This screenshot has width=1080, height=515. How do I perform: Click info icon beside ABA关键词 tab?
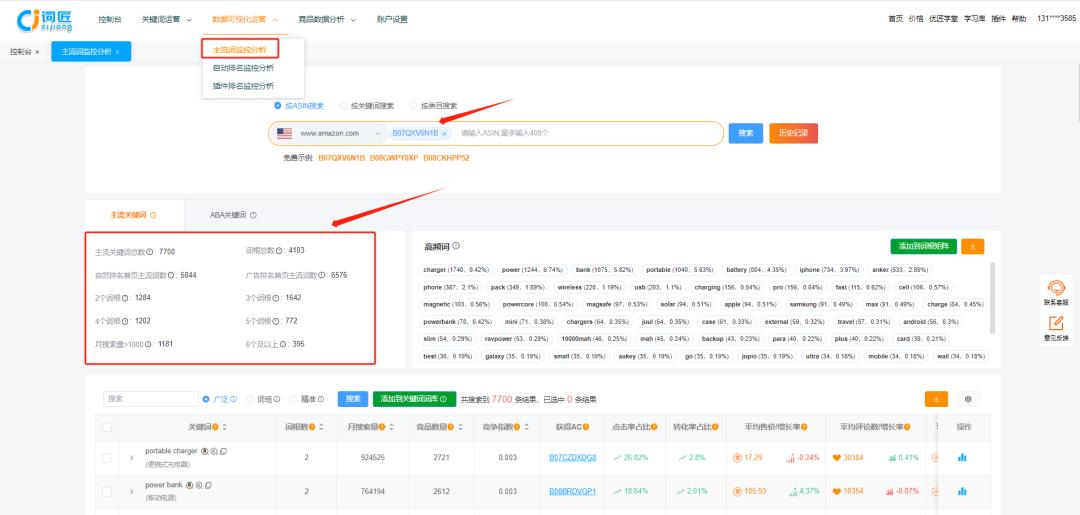pyautogui.click(x=253, y=215)
